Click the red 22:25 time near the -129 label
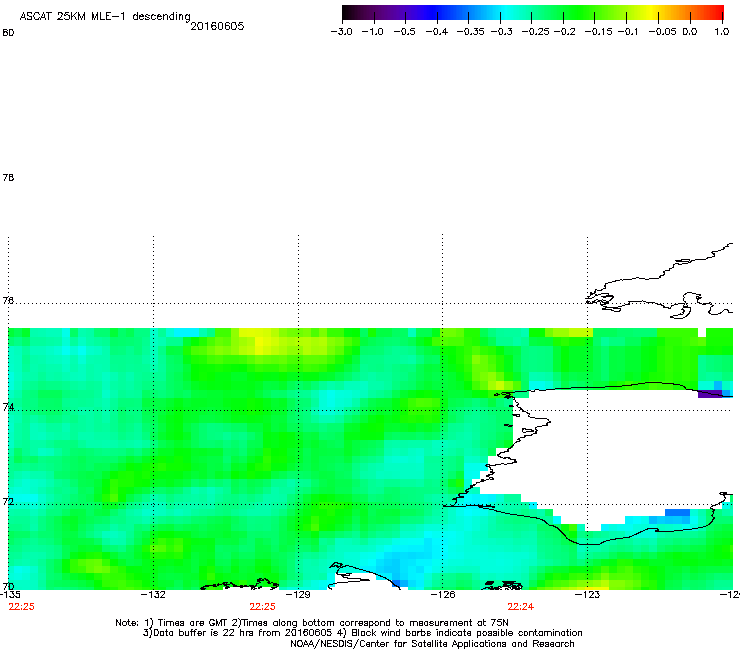 [262, 607]
